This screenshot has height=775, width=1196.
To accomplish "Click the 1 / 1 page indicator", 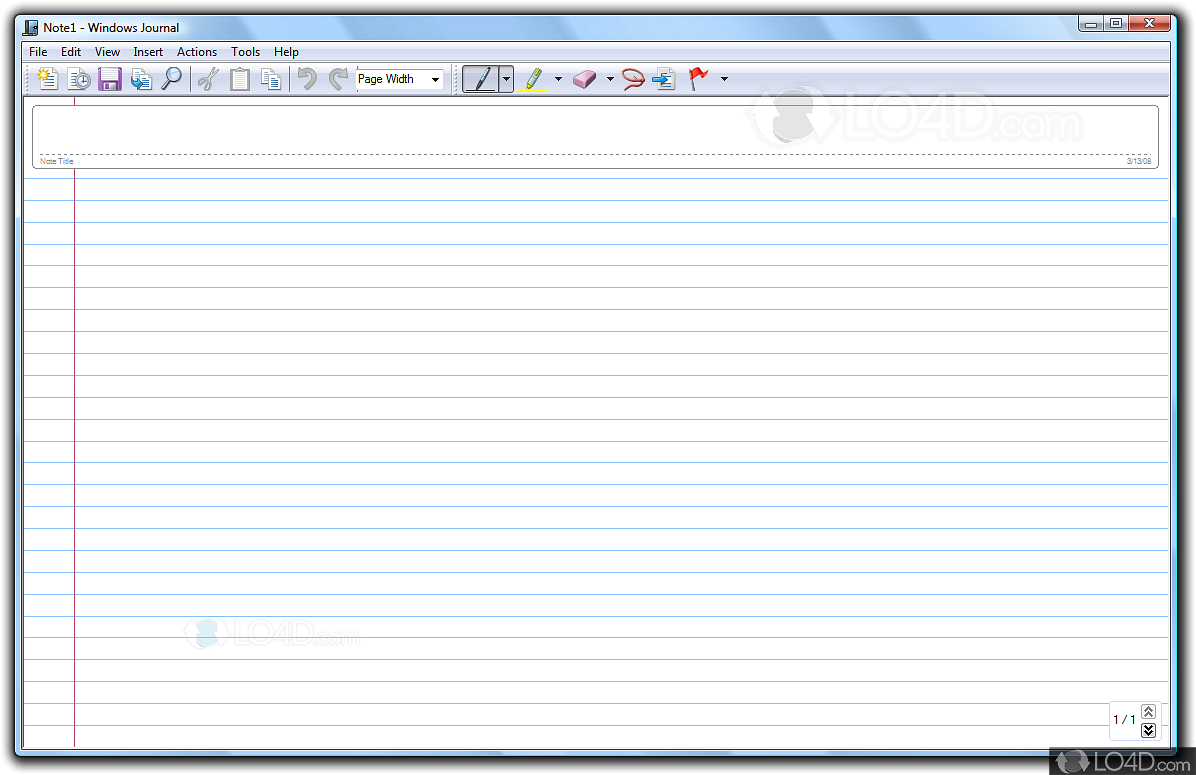I will point(1124,719).
